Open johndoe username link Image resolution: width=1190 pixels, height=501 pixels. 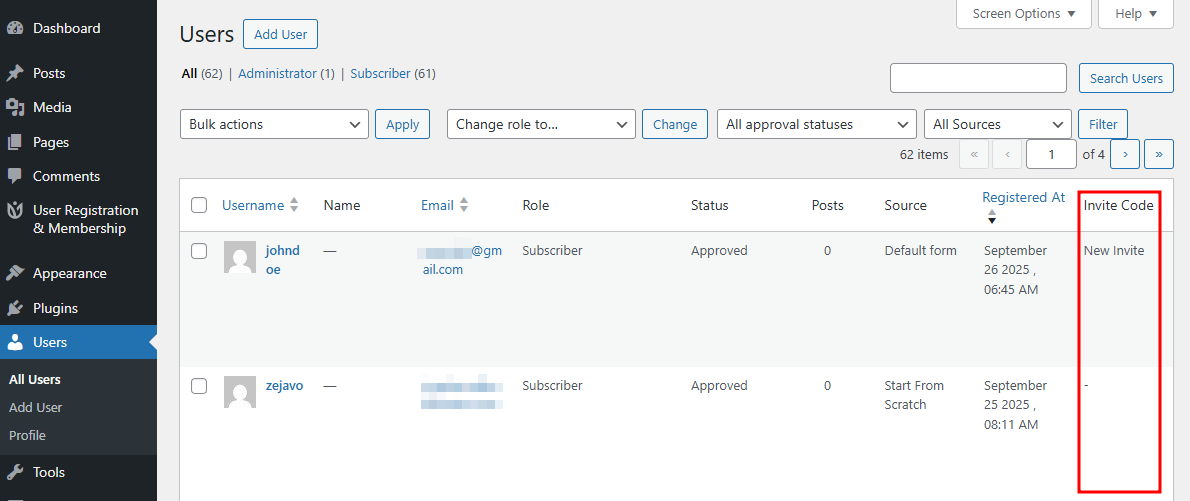tap(282, 260)
